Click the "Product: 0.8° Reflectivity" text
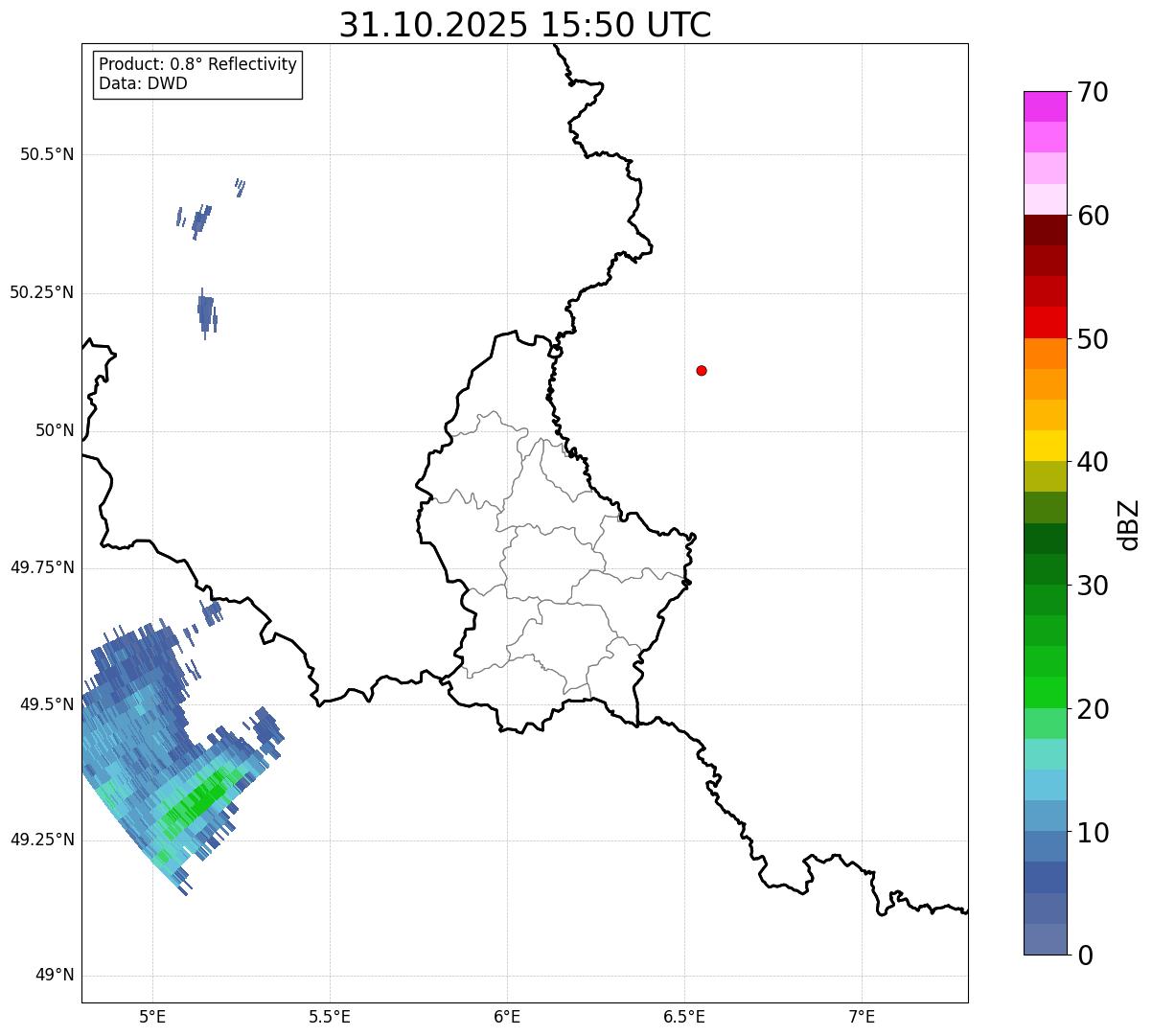The image size is (1152, 1036). tap(198, 64)
